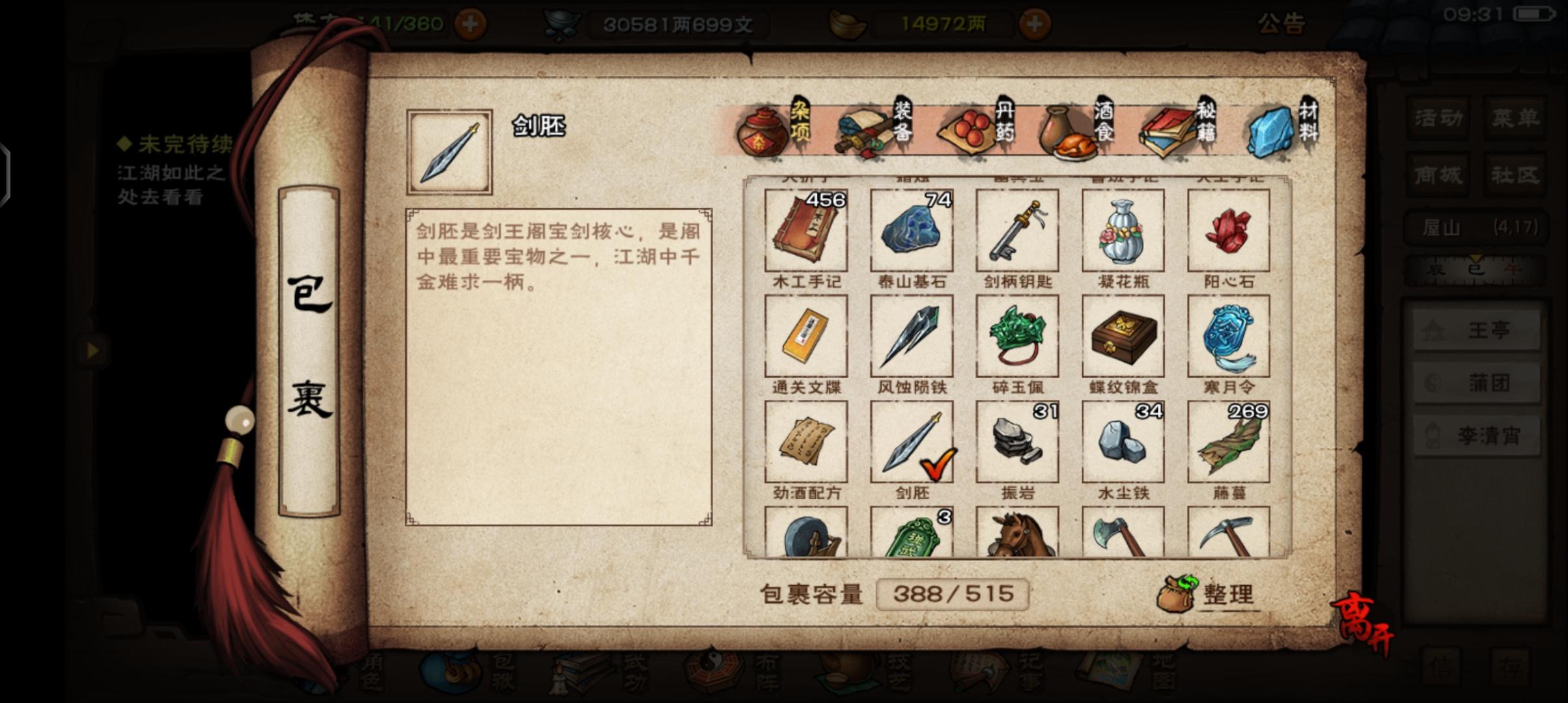Choose the 阳心石 red crystal

click(x=1229, y=230)
